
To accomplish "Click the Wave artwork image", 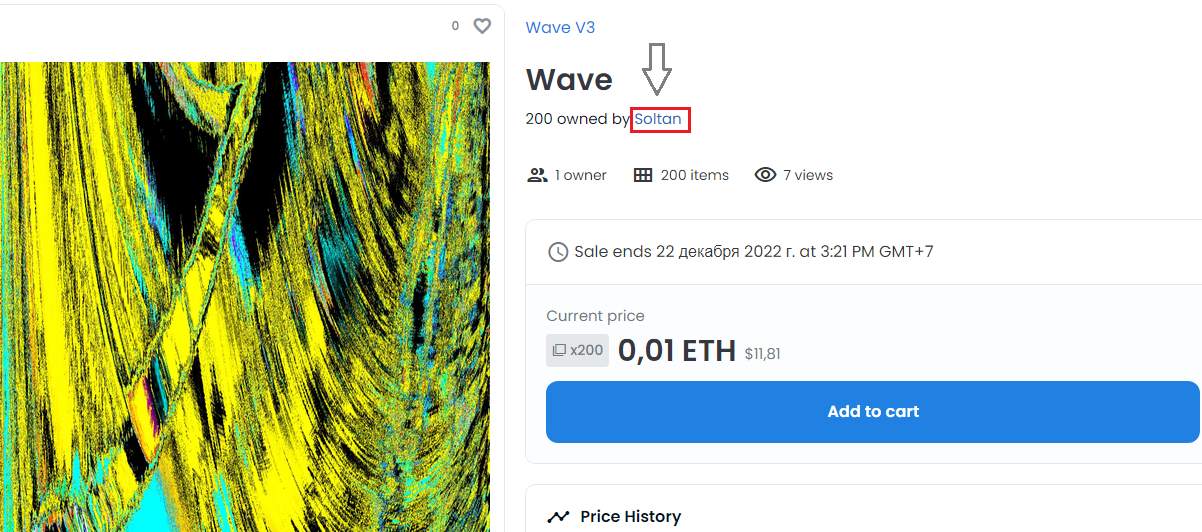I will (x=245, y=297).
